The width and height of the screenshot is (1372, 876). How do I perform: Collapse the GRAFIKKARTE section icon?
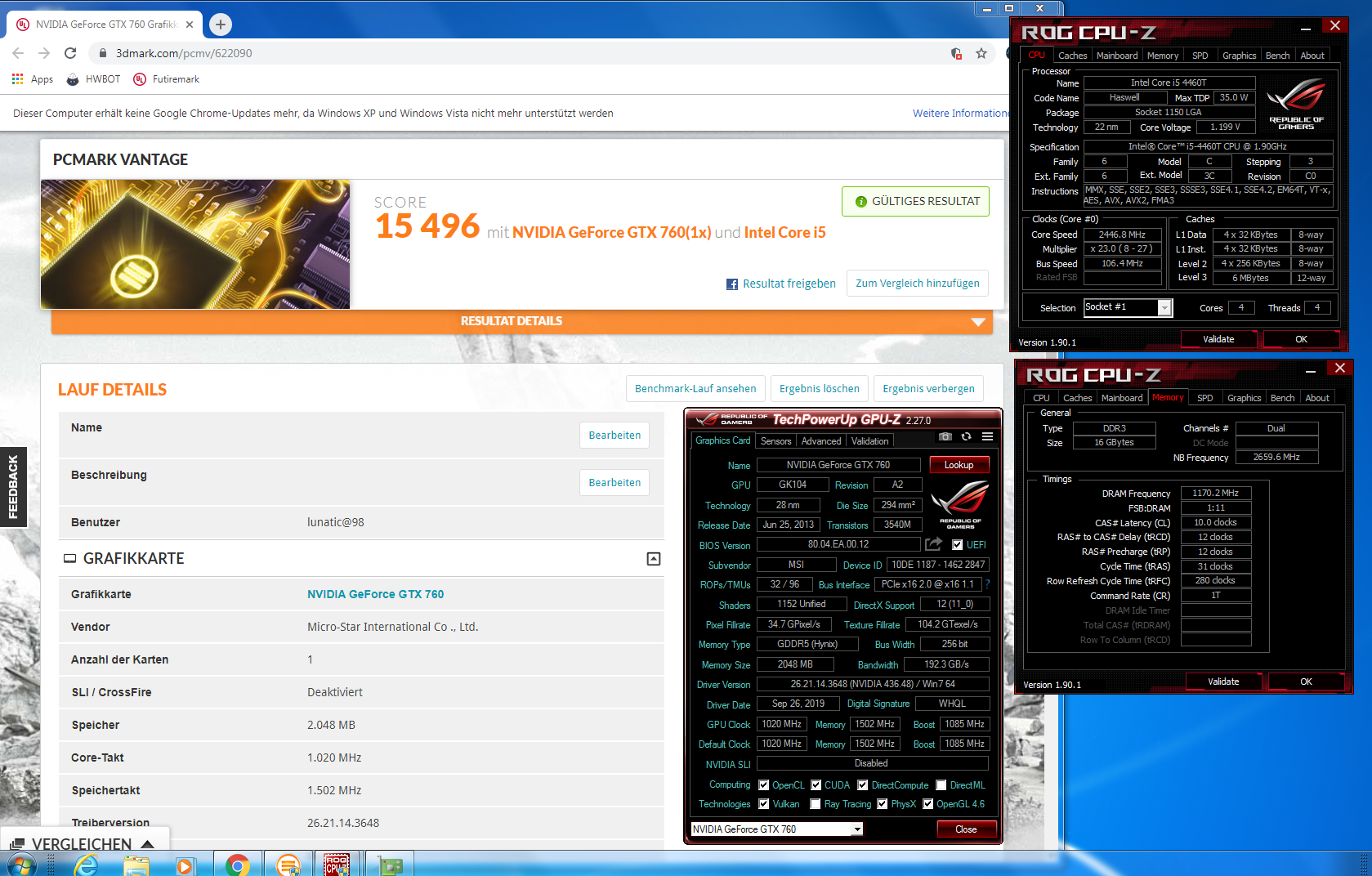[x=654, y=559]
